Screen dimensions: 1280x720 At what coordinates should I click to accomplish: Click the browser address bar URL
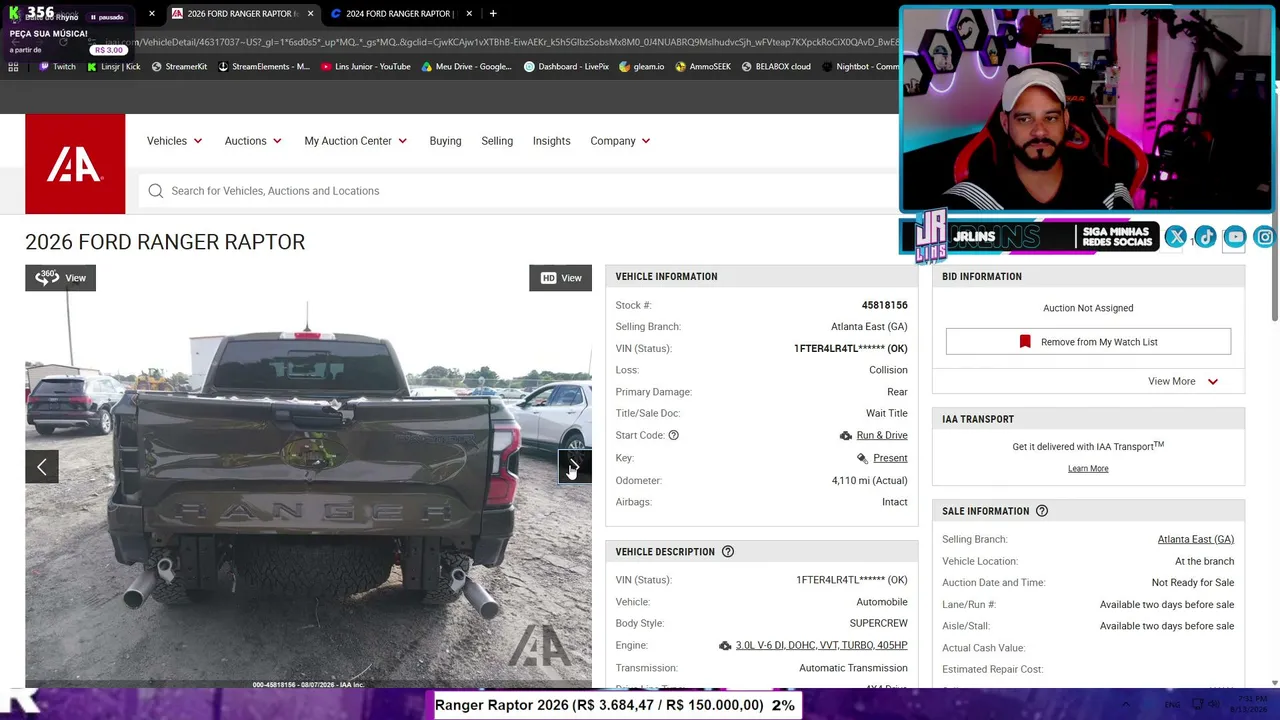(500, 42)
